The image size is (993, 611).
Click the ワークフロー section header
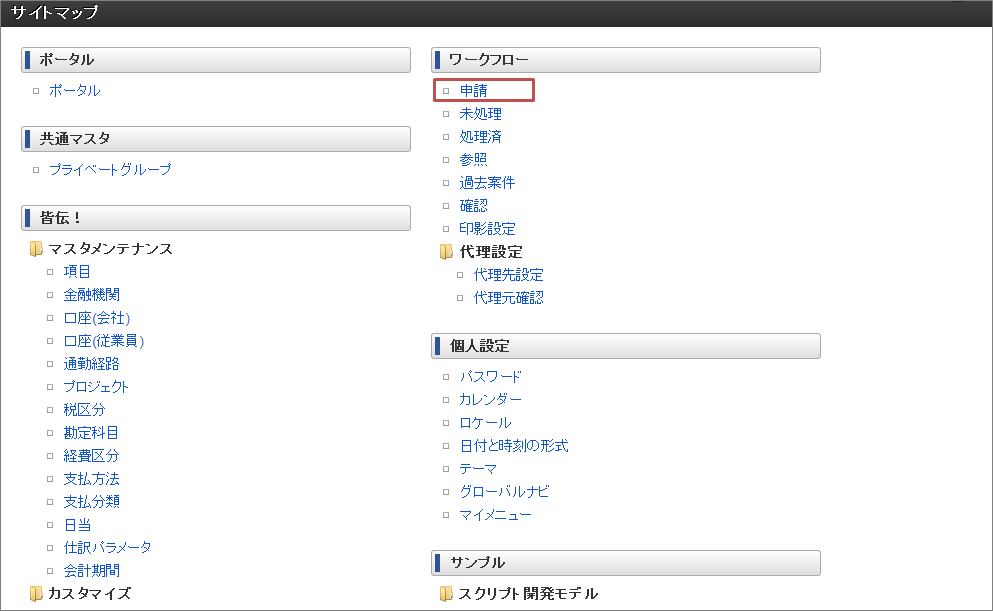pyautogui.click(x=626, y=60)
